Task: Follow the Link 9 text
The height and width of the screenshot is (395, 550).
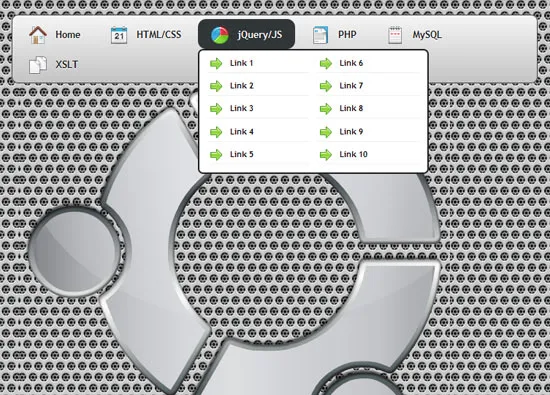Action: pyautogui.click(x=351, y=132)
